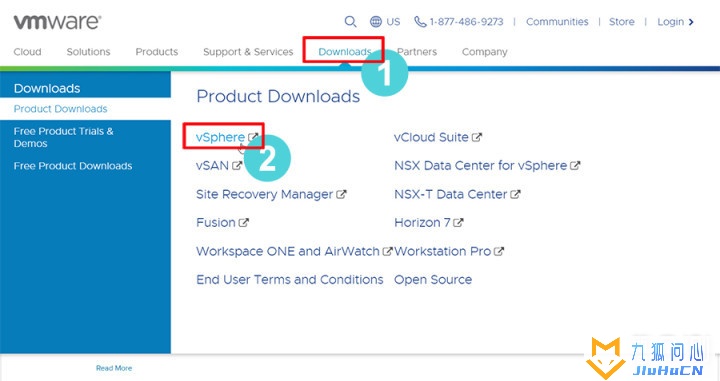Open the Partners menu

417,52
